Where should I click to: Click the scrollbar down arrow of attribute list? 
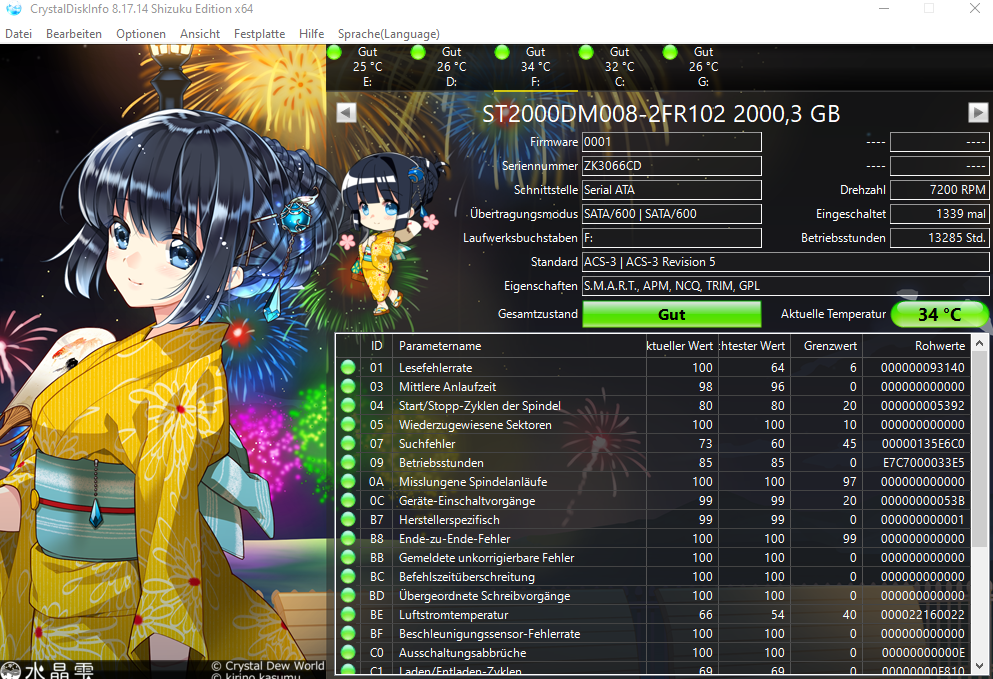[x=979, y=666]
